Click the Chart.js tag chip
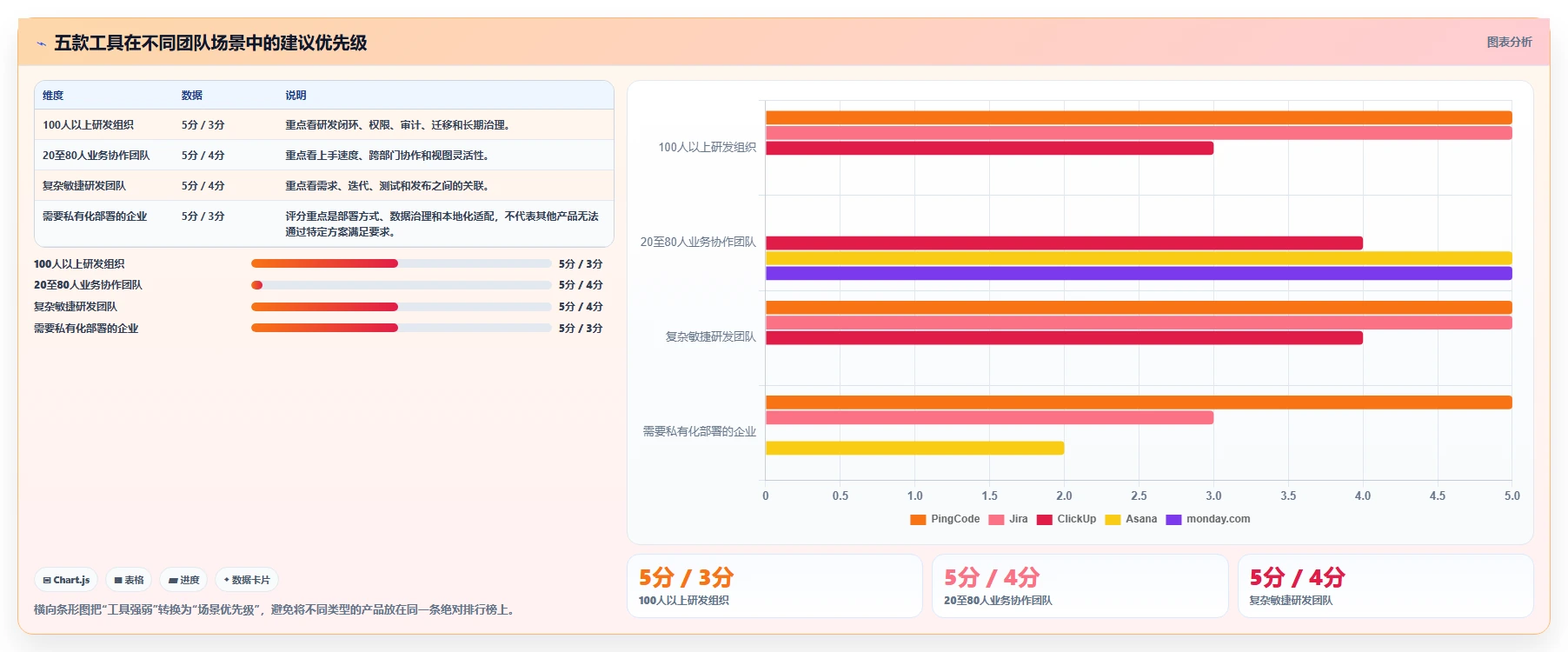The width and height of the screenshot is (1568, 652). (x=66, y=580)
